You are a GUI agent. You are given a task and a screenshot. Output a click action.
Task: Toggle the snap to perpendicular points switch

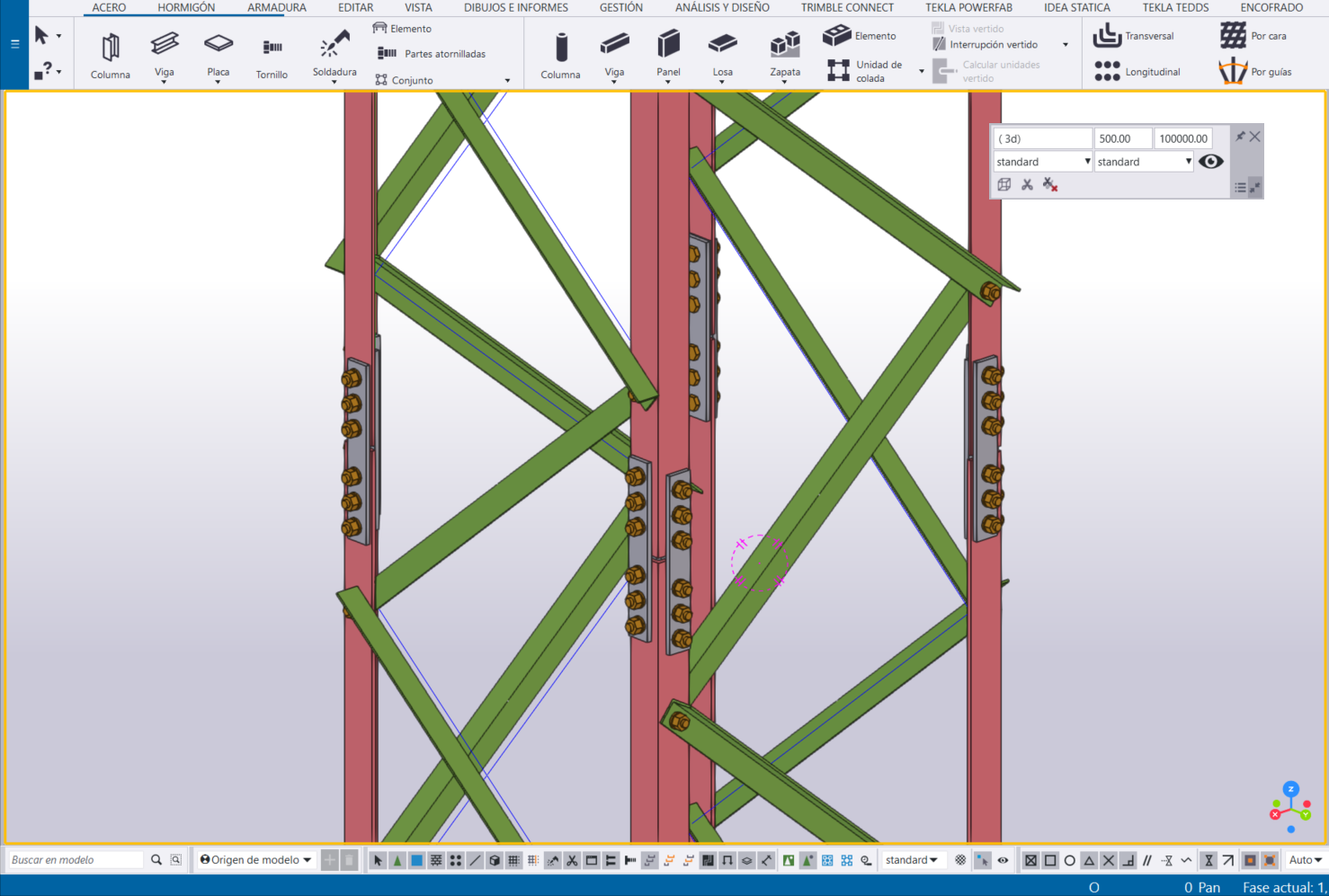pyautogui.click(x=1128, y=860)
